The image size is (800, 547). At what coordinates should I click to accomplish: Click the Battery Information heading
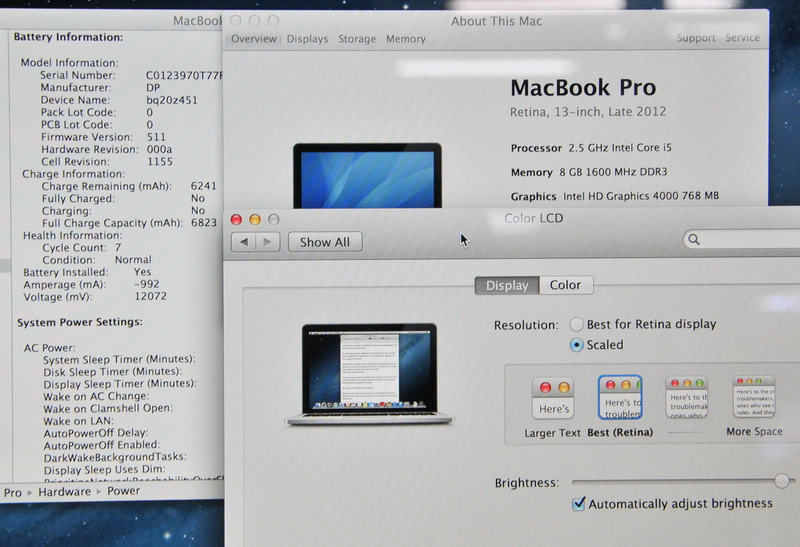point(68,37)
